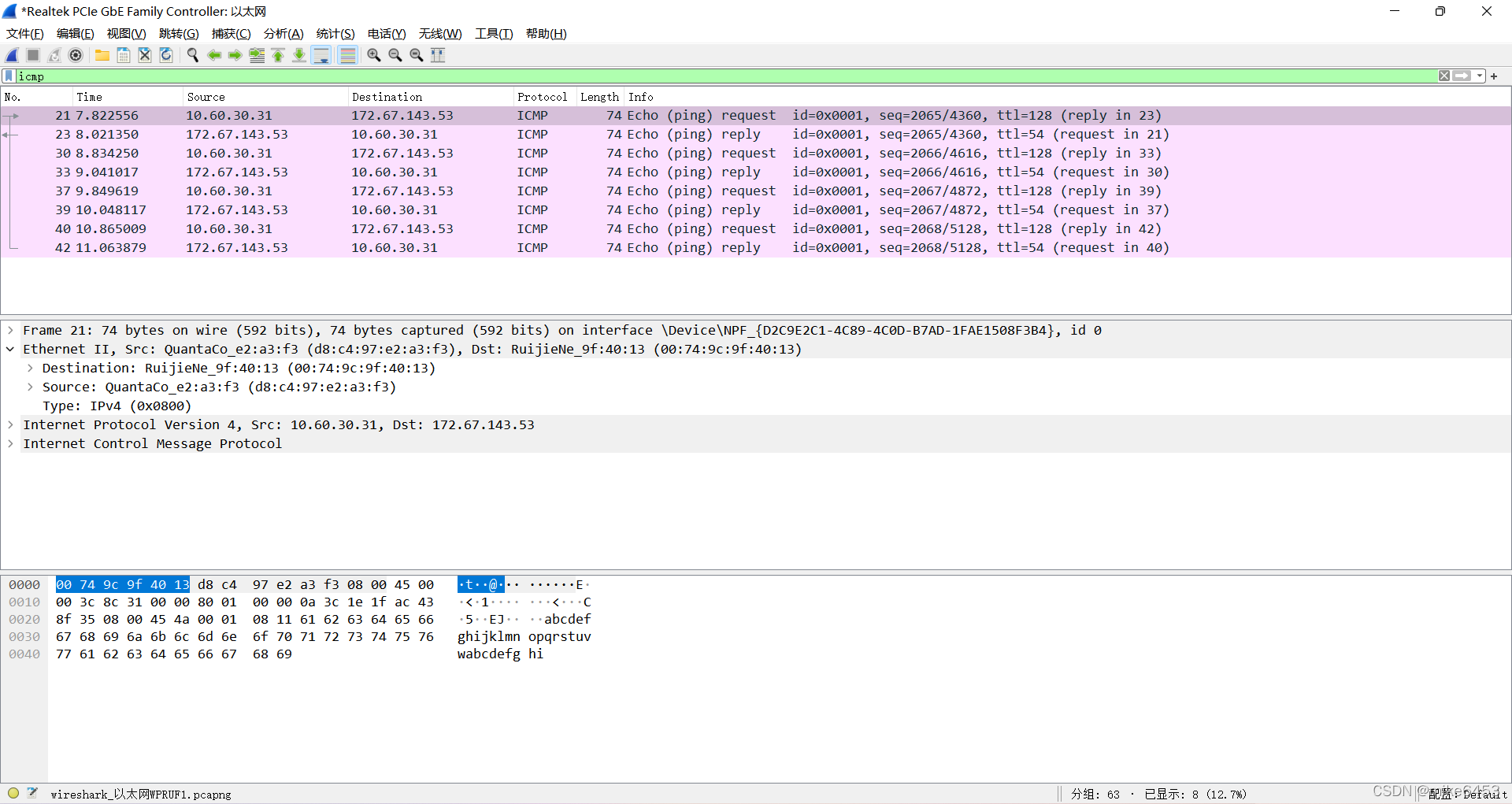This screenshot has width=1512, height=804.
Task: Open the 视图(V) menu
Action: [x=127, y=34]
